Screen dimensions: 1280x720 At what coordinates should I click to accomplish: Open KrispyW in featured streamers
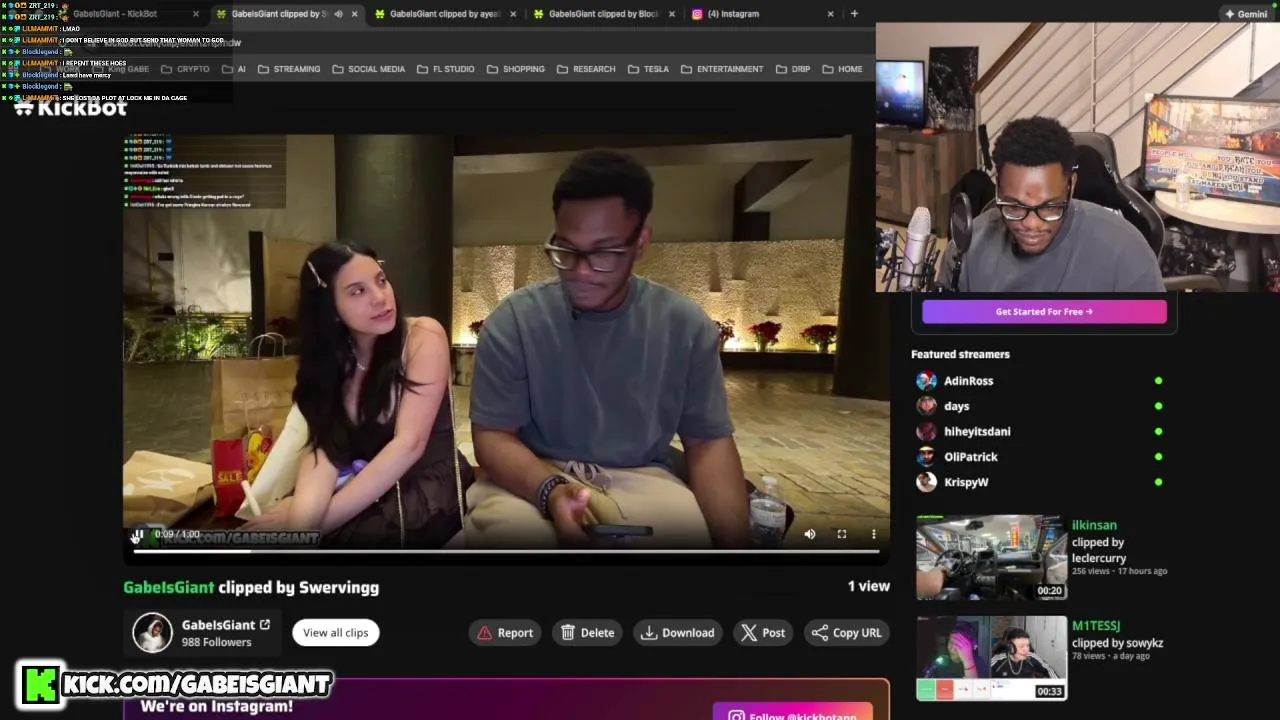[966, 482]
